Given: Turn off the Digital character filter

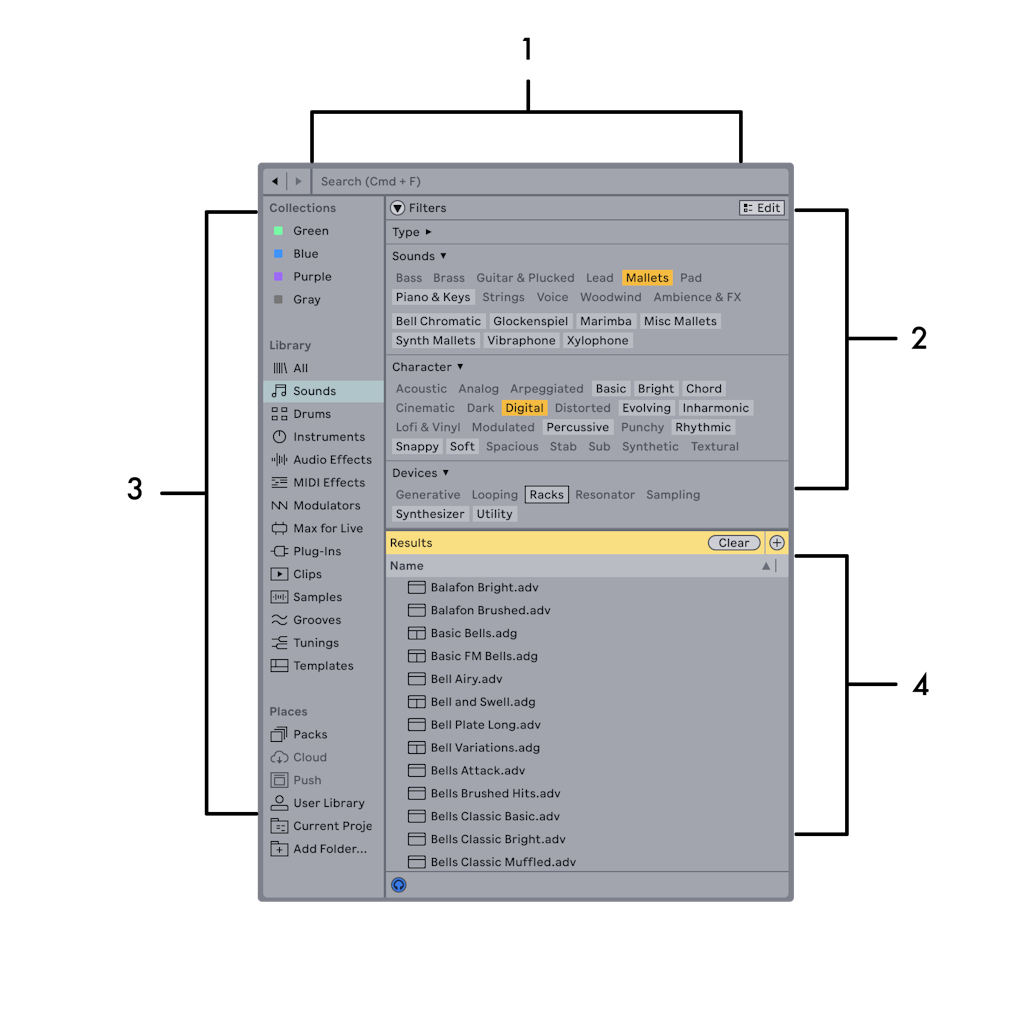Looking at the screenshot, I should click(524, 407).
